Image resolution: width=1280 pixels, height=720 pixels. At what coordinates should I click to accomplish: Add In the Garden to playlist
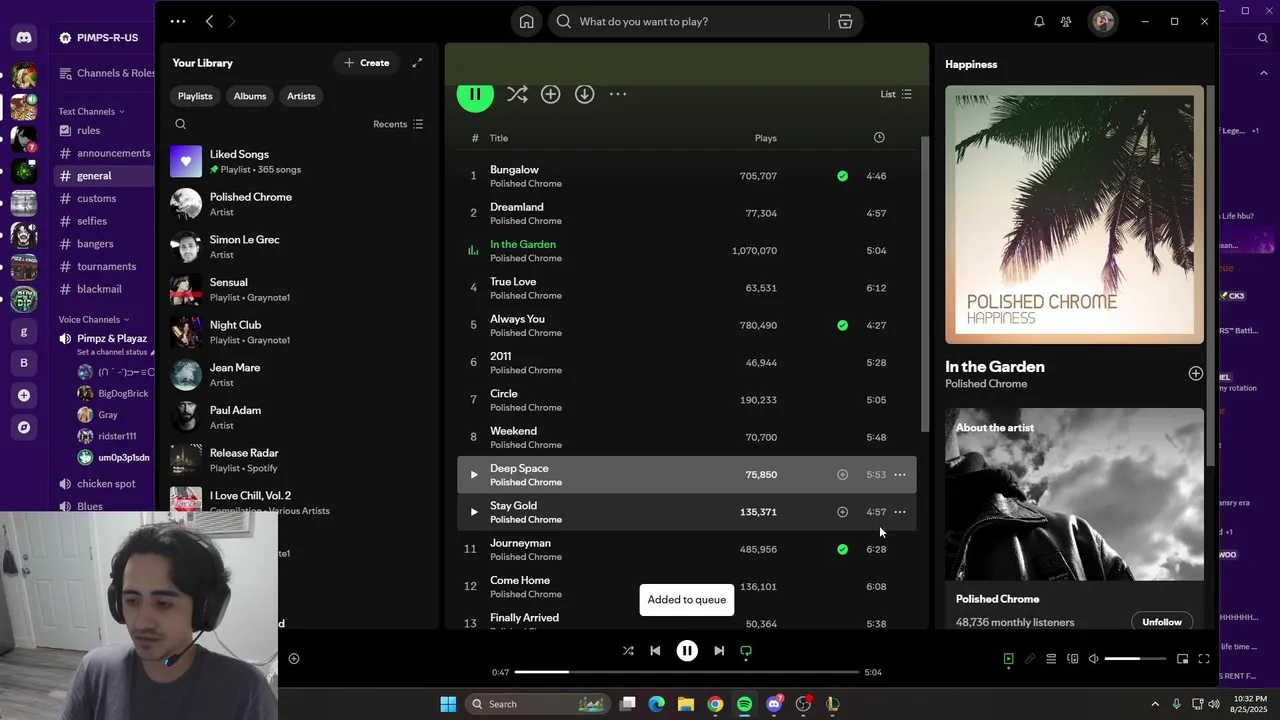[1195, 373]
